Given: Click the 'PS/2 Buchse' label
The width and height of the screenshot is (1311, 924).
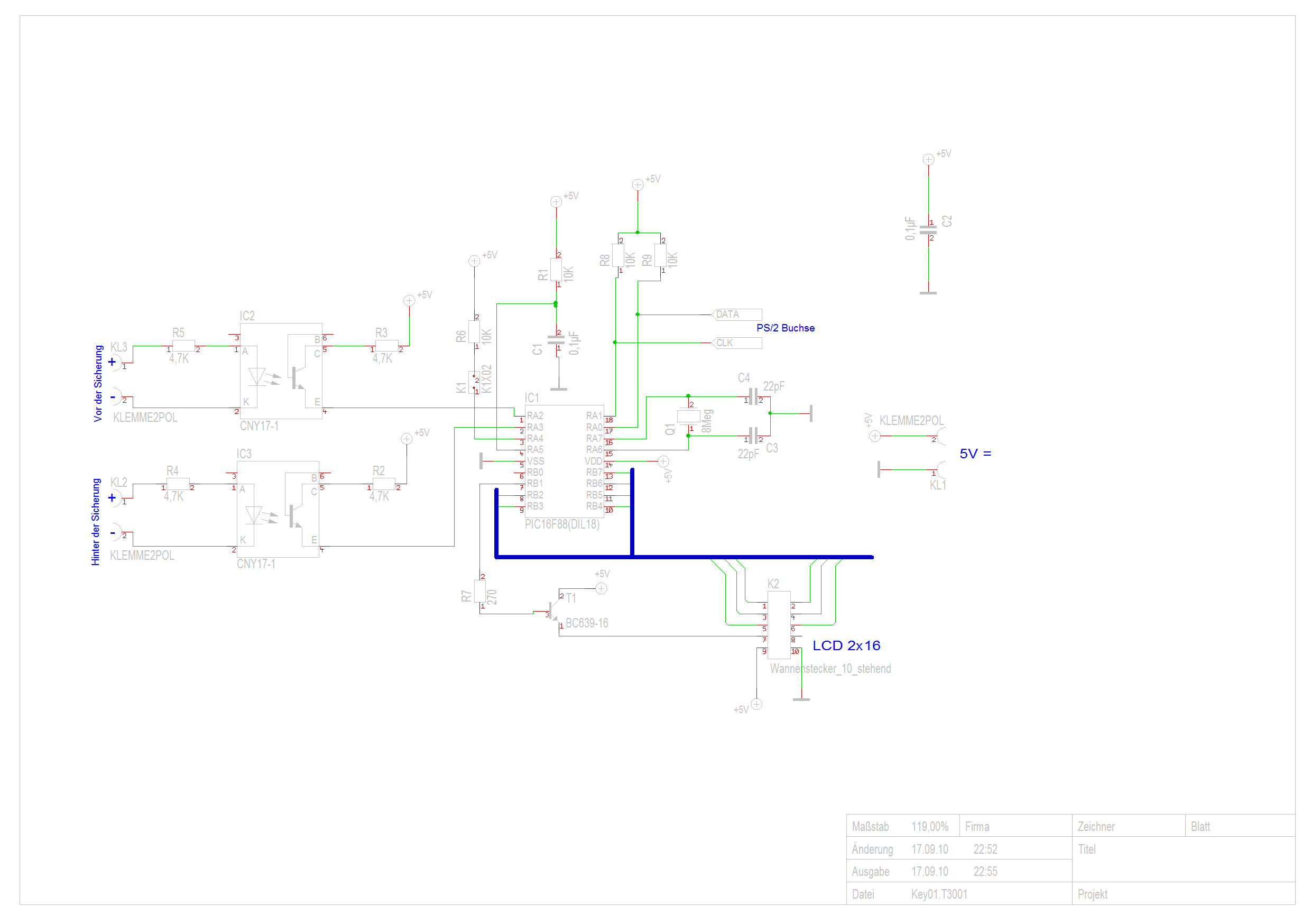Looking at the screenshot, I should [786, 328].
